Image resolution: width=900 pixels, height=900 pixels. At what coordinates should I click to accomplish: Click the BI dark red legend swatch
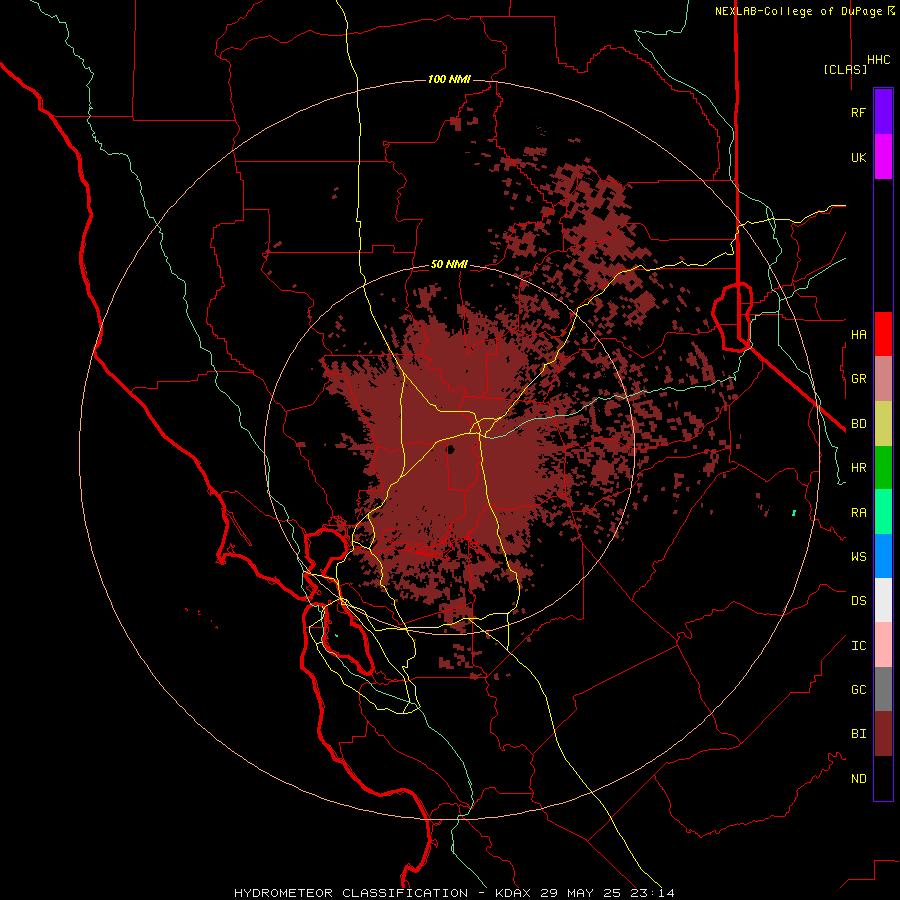[x=883, y=734]
